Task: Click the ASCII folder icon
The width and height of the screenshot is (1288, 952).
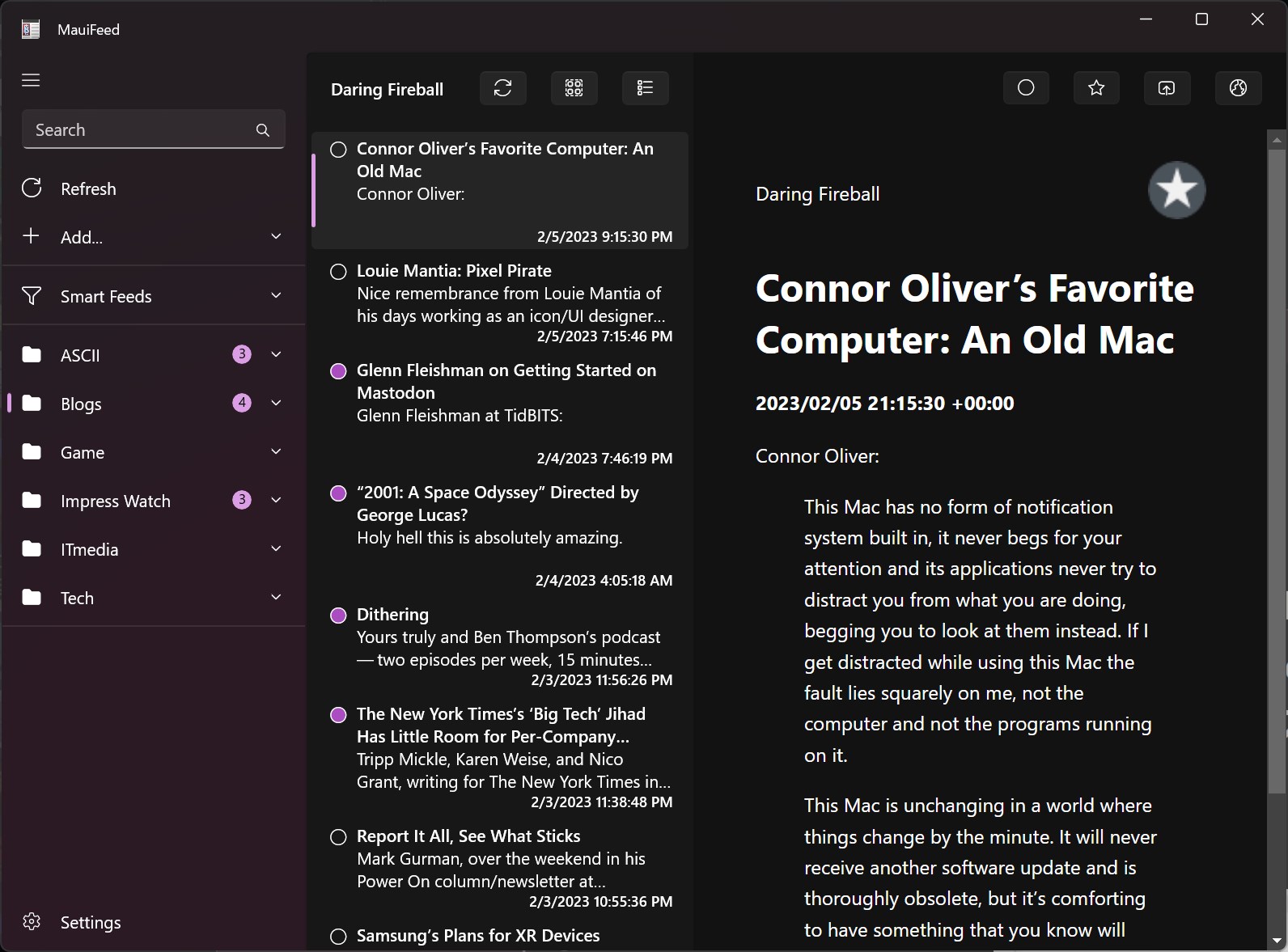Action: click(x=32, y=355)
